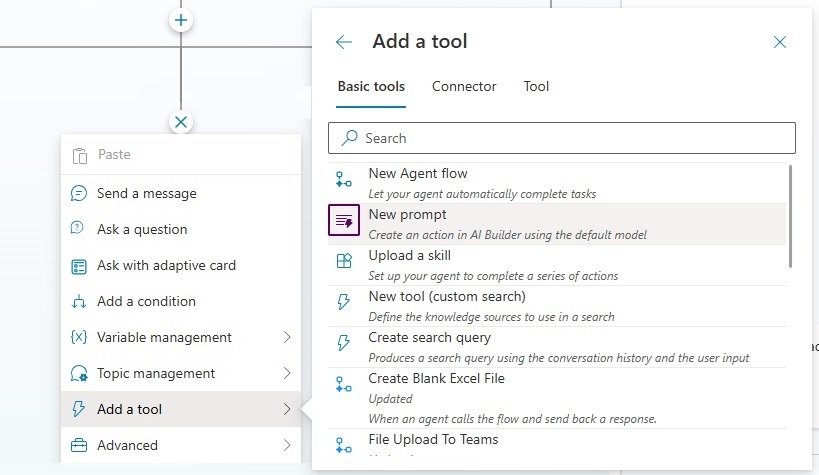Screen dimensions: 819x475
Task: Click 'Produces a search query' description text
Action: [559, 358]
